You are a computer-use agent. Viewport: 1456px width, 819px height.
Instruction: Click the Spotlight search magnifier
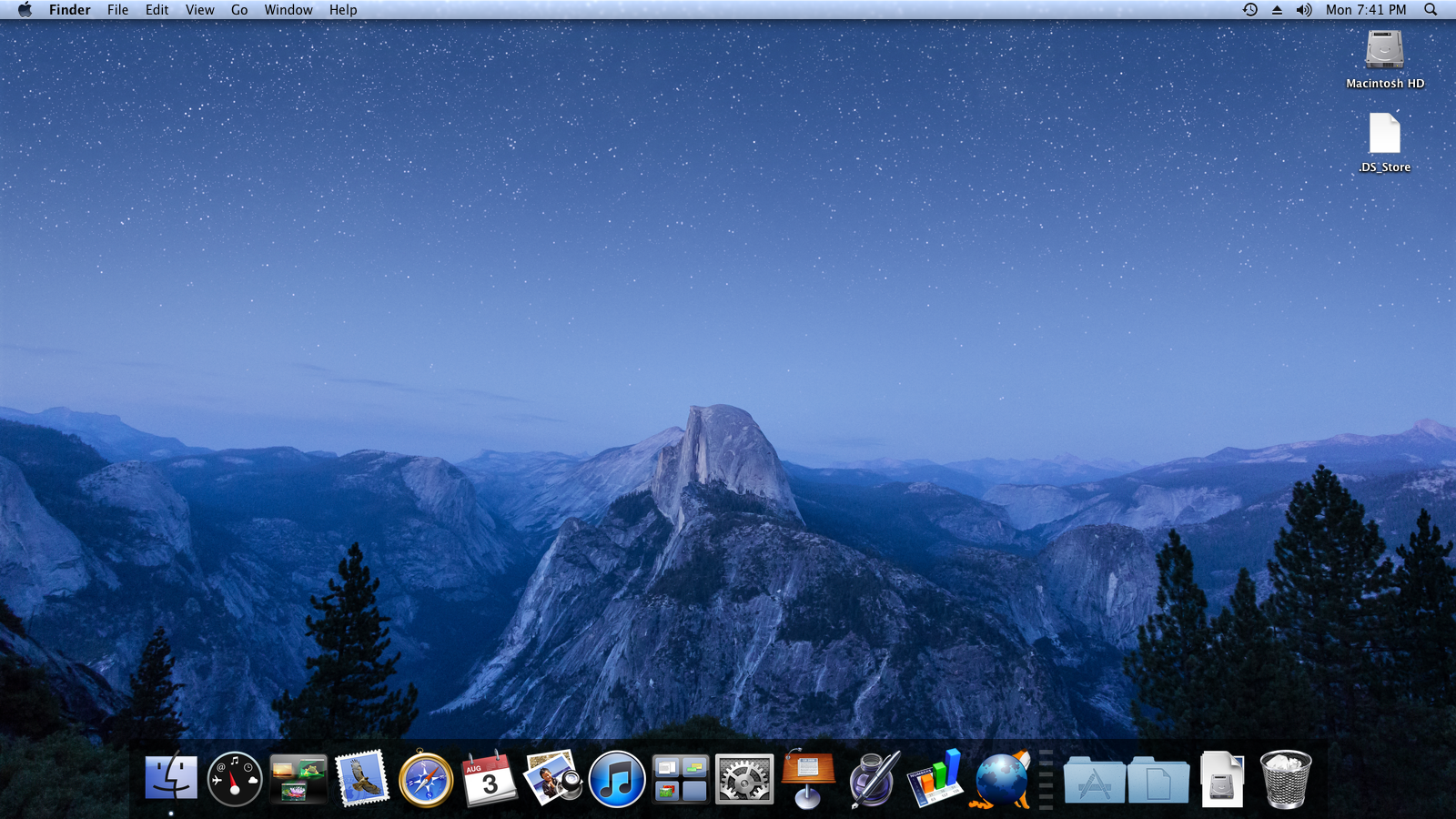1431,10
